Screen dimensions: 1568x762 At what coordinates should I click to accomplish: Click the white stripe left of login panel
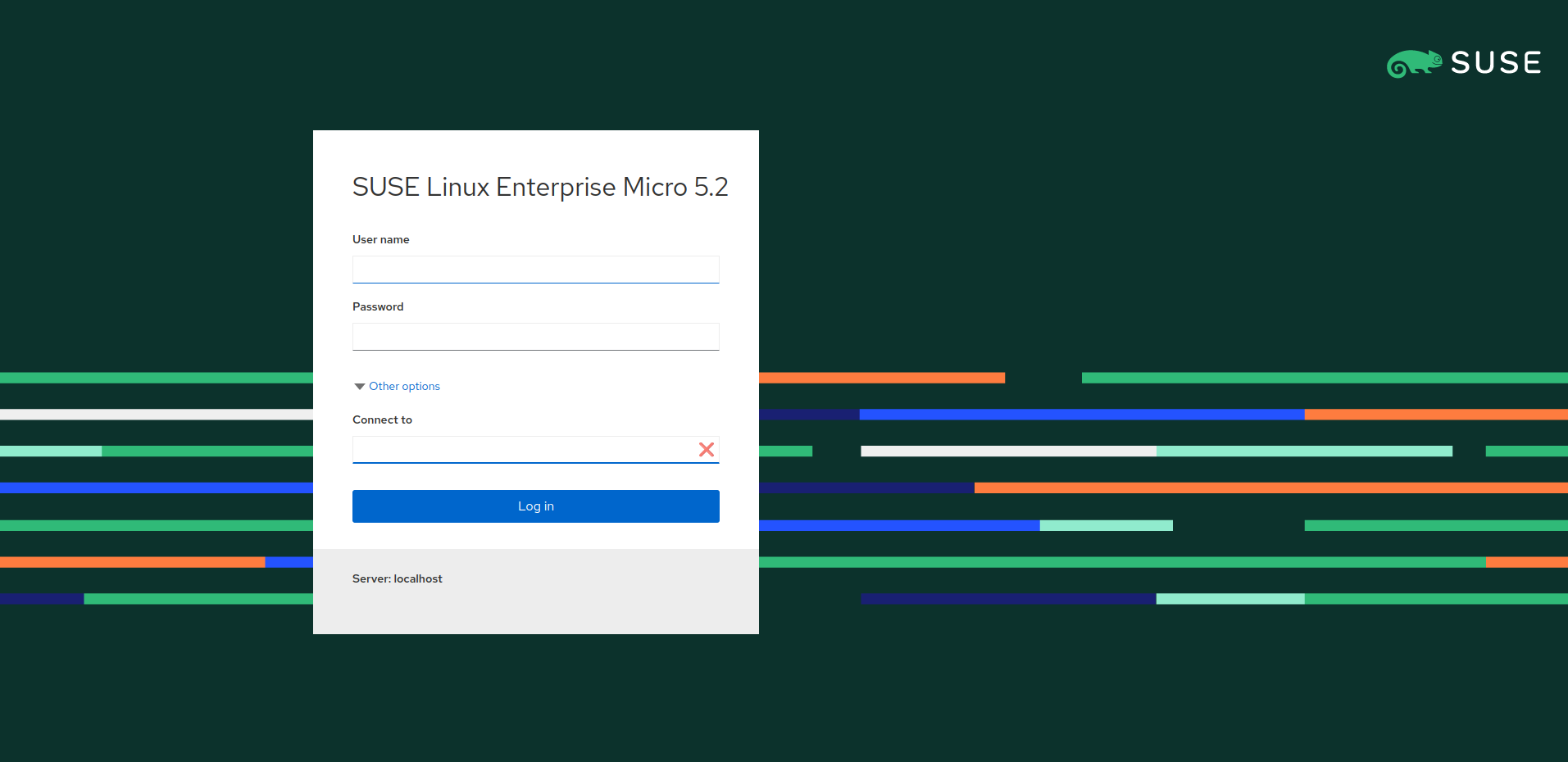click(x=156, y=415)
